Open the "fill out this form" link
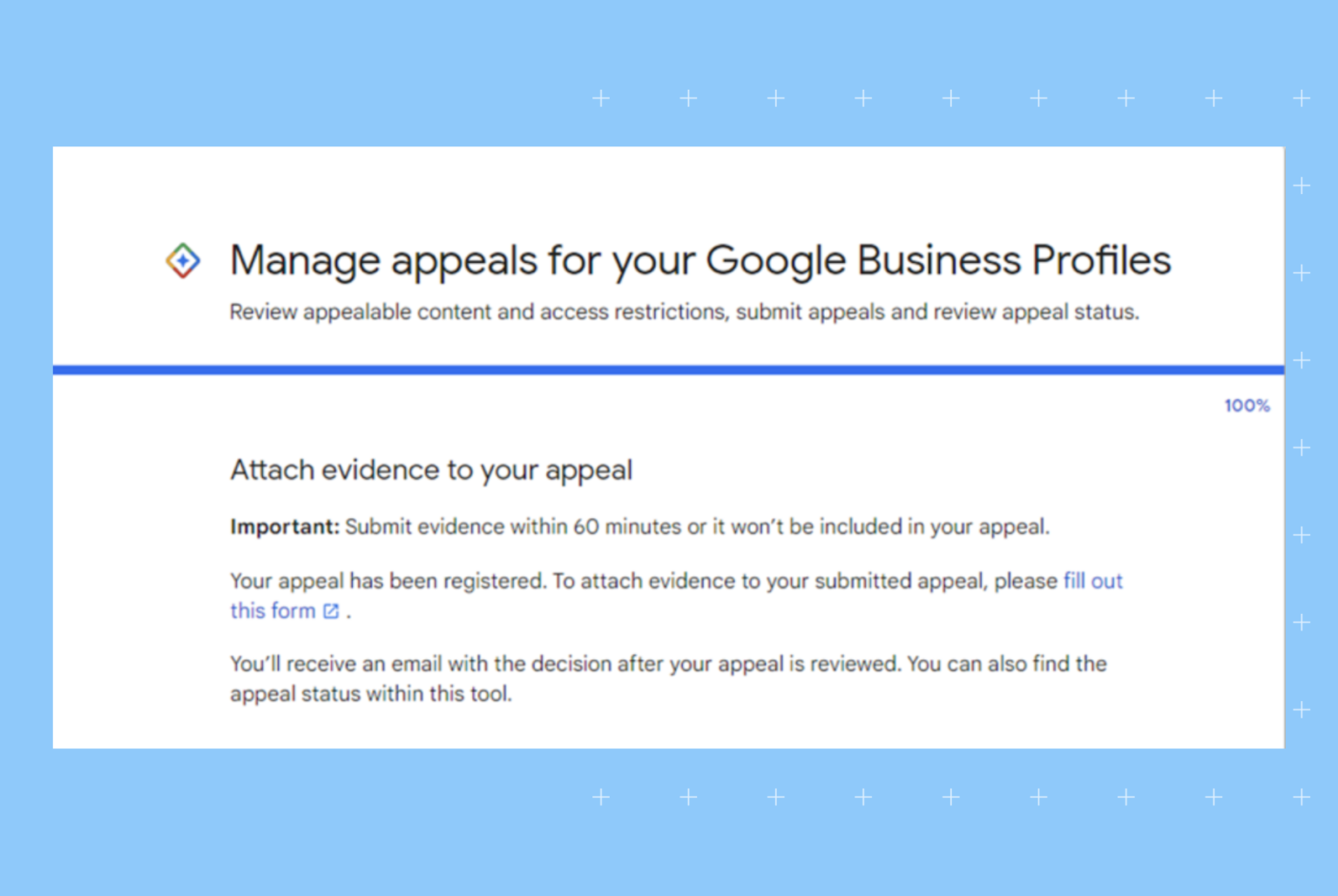 [x=1092, y=581]
